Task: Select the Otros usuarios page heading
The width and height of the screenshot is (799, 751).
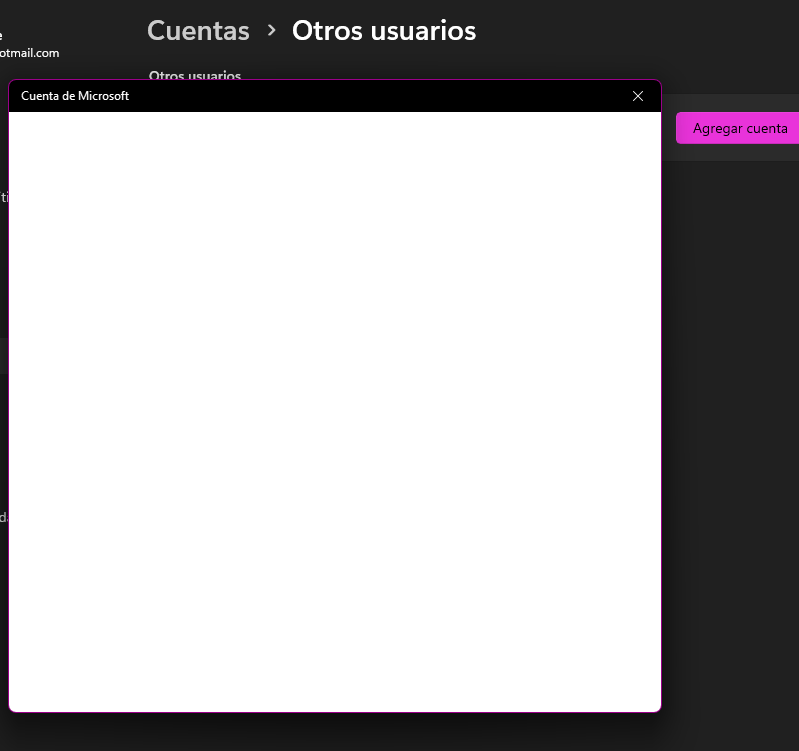Action: 384,31
